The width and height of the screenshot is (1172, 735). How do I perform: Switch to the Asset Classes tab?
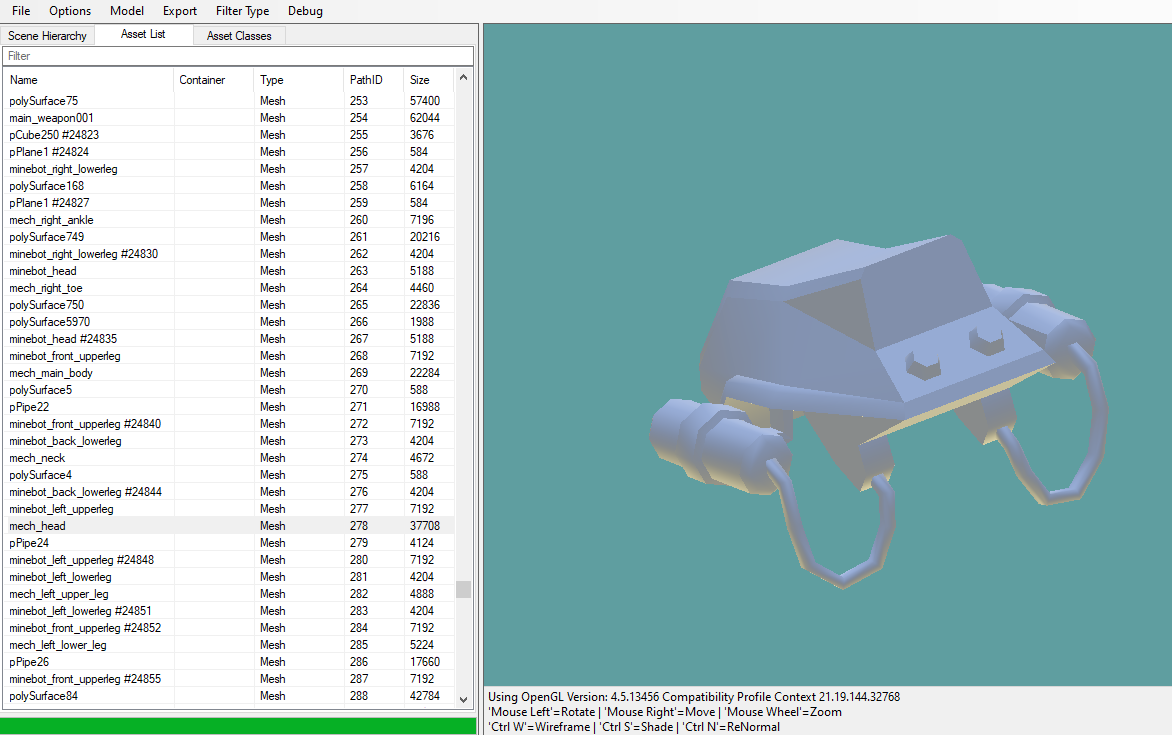click(239, 35)
